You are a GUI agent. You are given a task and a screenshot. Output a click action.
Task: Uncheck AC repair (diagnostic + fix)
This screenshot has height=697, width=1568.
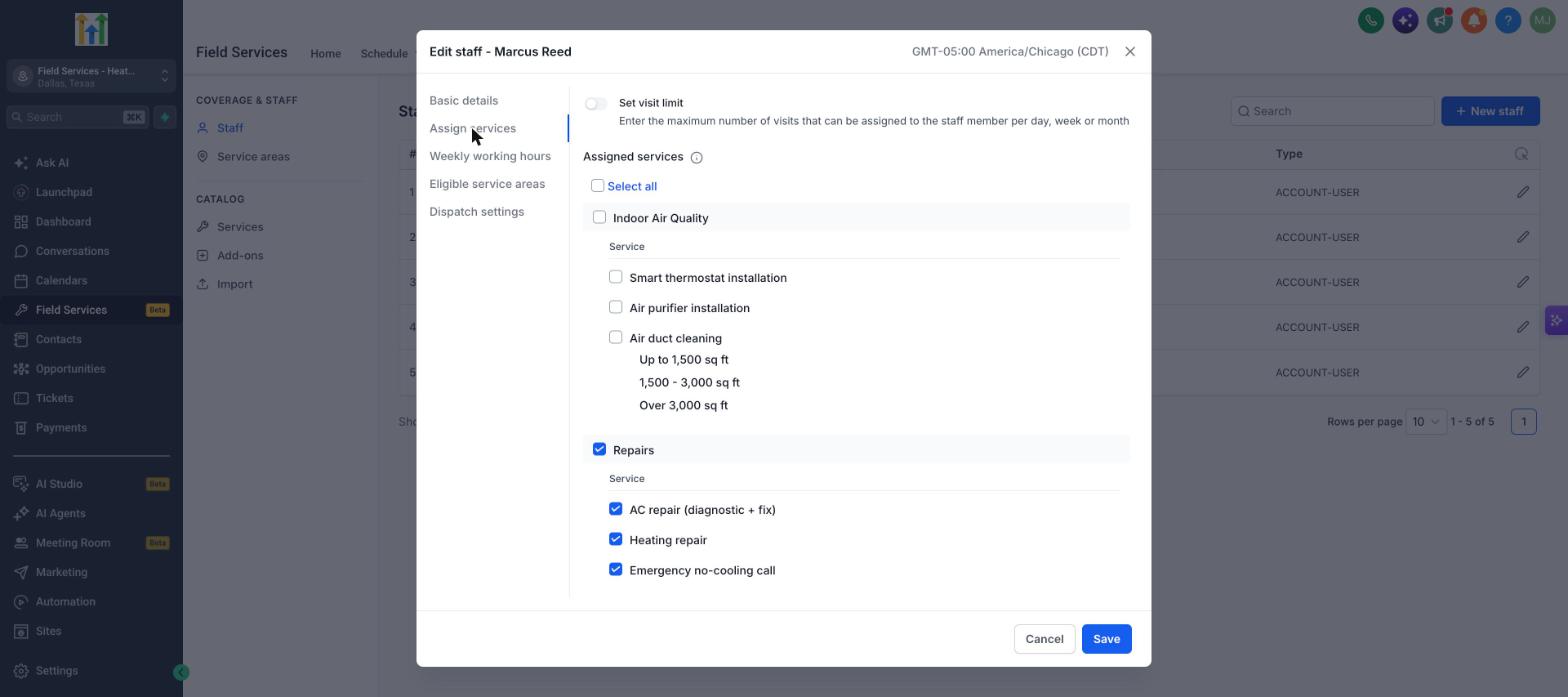(616, 509)
